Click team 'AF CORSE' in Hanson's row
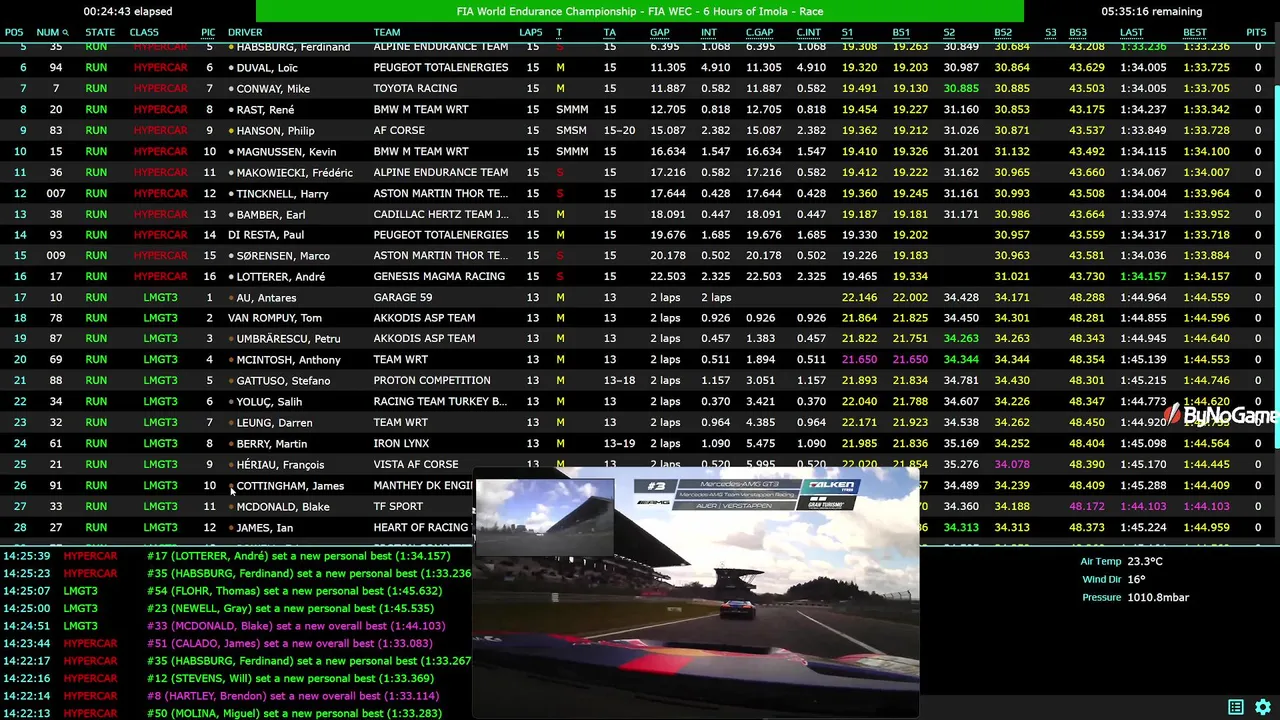The image size is (1280, 720). coord(399,130)
